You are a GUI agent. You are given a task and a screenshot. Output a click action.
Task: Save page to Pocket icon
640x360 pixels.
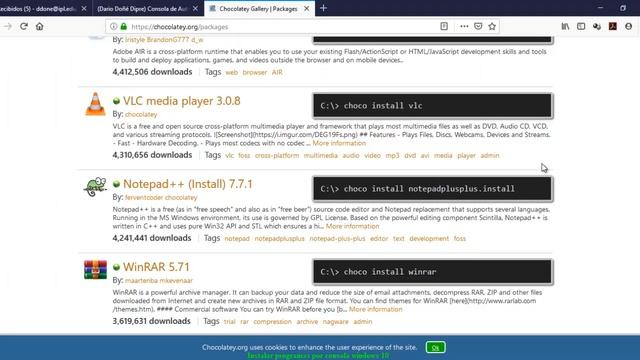(478, 27)
